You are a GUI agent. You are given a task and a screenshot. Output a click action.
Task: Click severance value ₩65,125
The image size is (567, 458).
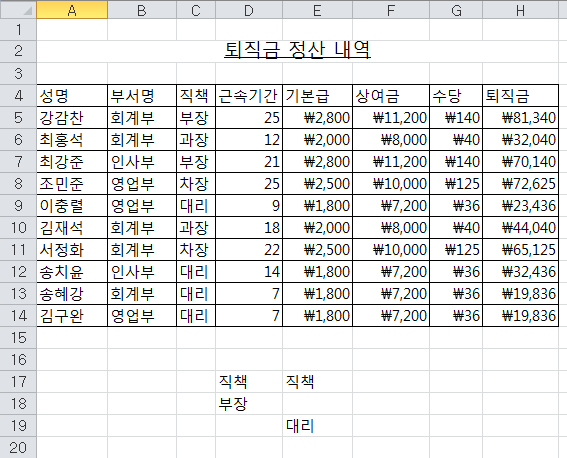(521, 250)
